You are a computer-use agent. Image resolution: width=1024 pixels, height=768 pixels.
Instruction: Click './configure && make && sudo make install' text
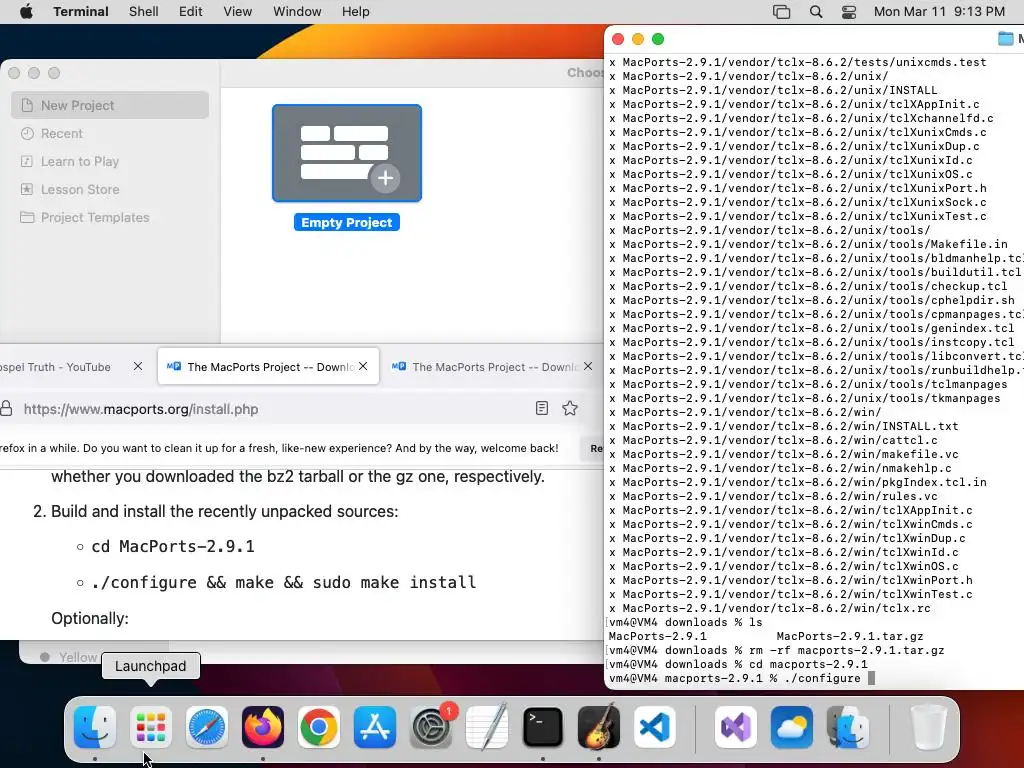(x=283, y=582)
